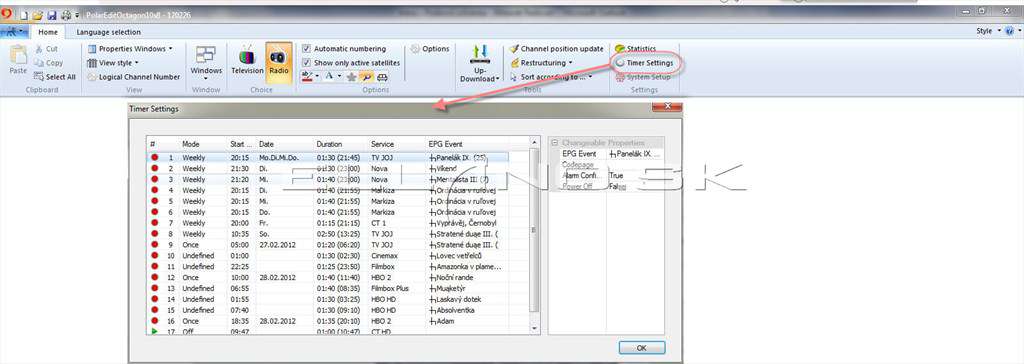This screenshot has height=364, width=1024.
Task: Open the Restructuring dropdown
Action: coord(541,63)
